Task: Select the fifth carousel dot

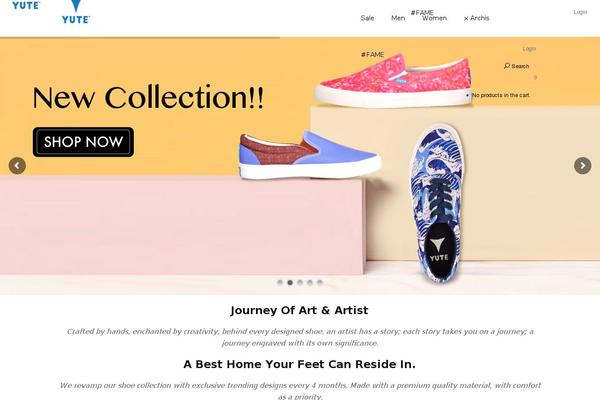Action: (320, 282)
